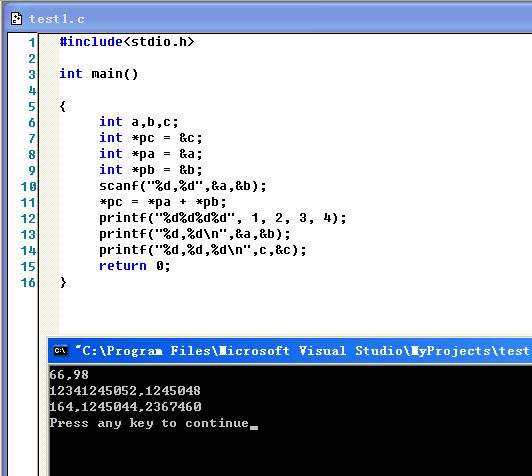532x476 pixels.
Task: Click the return 0; statement
Action: click(135, 266)
